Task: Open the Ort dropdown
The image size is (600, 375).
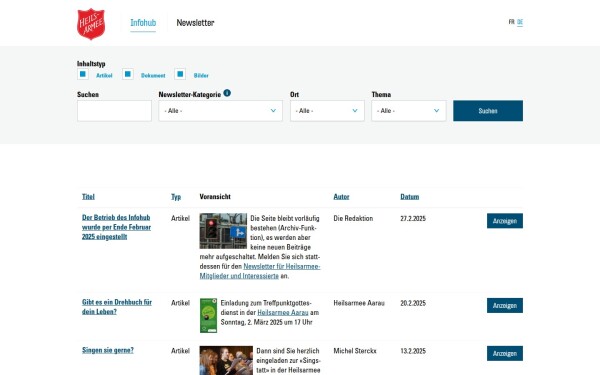Action: point(327,111)
